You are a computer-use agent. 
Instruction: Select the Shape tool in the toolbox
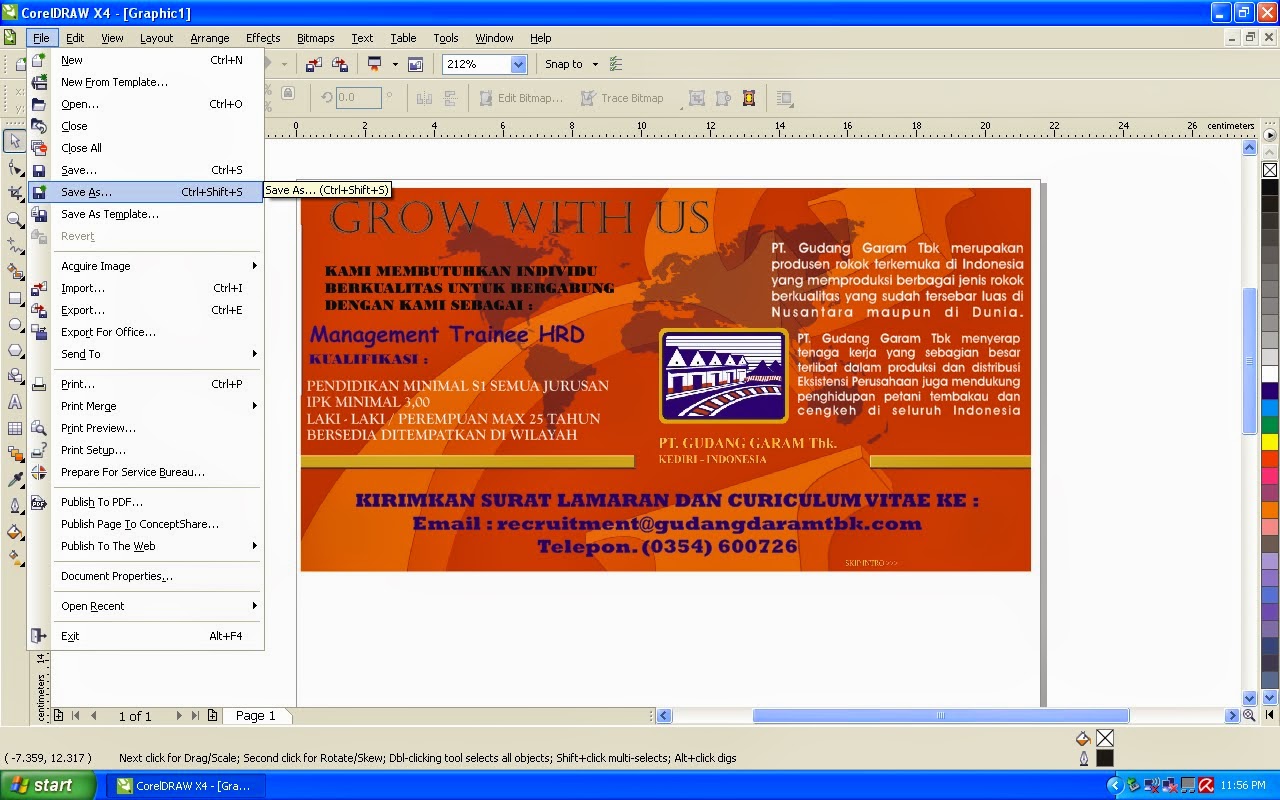pyautogui.click(x=15, y=167)
